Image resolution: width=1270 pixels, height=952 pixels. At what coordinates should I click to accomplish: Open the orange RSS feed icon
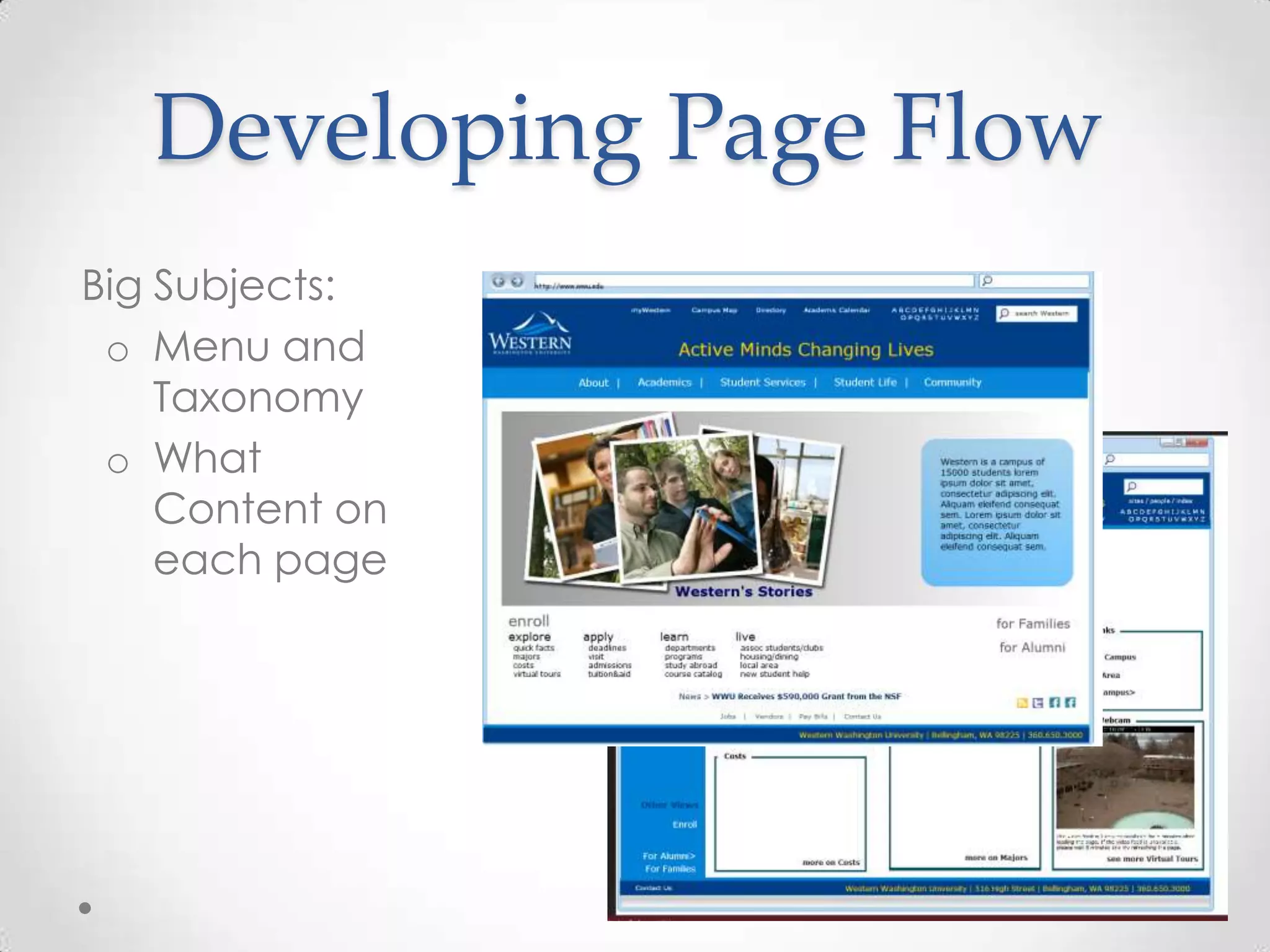pyautogui.click(x=1023, y=702)
